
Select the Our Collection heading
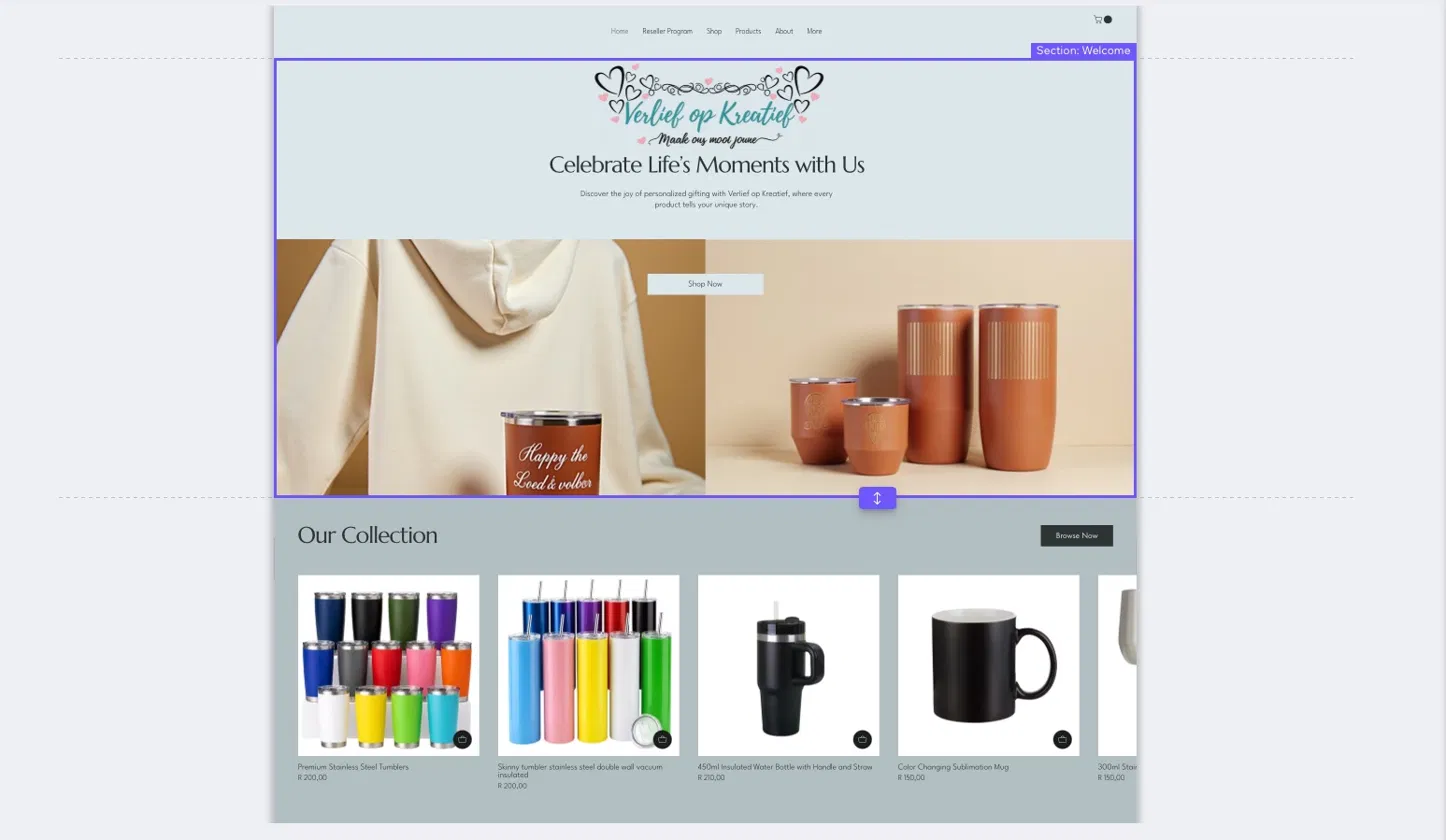[x=367, y=535]
